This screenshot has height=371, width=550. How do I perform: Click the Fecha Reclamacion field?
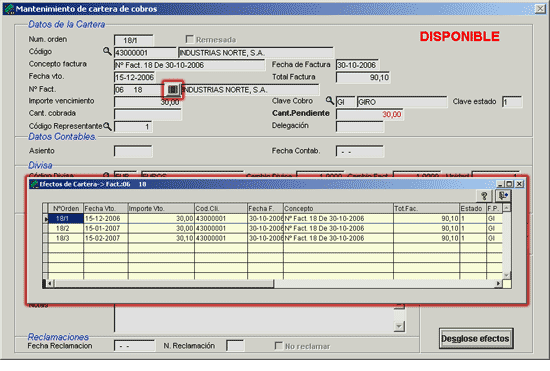(134, 346)
